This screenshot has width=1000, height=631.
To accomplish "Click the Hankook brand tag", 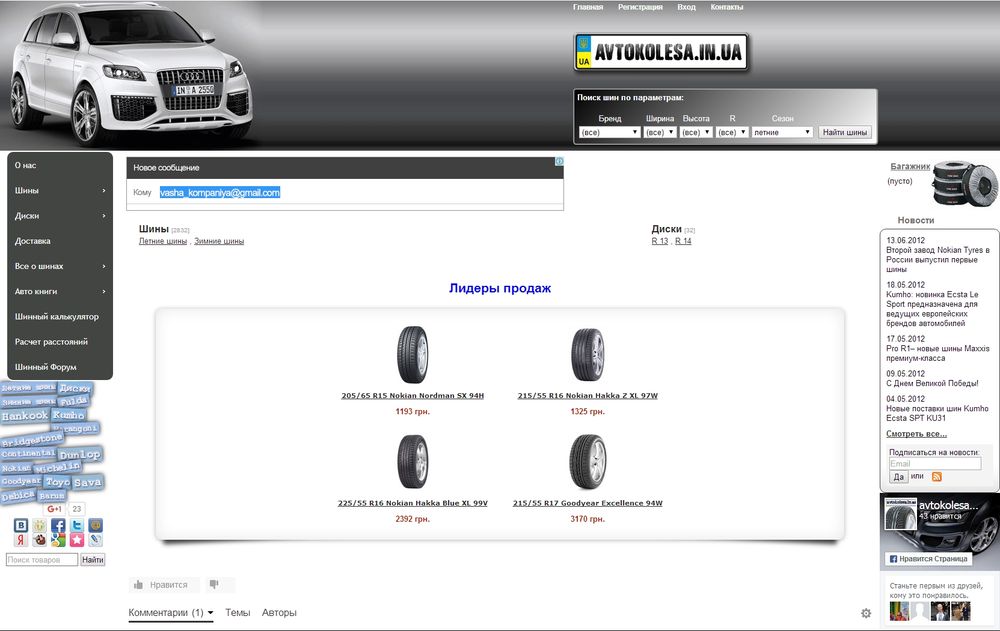I will [x=25, y=416].
